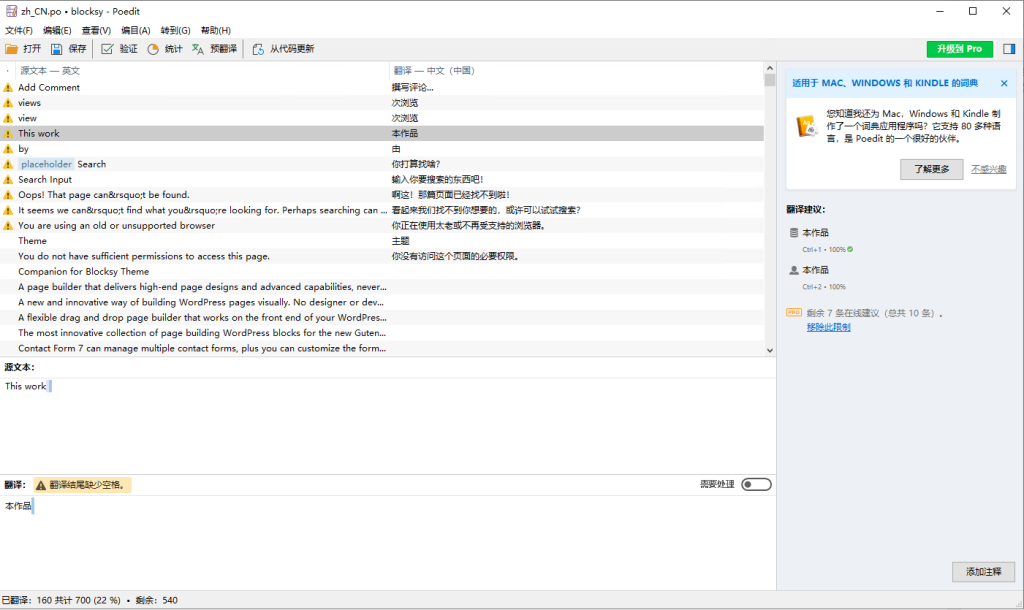Select the 'Contact Form 7 can manage' row
This screenshot has height=610, width=1024.
(x=382, y=348)
